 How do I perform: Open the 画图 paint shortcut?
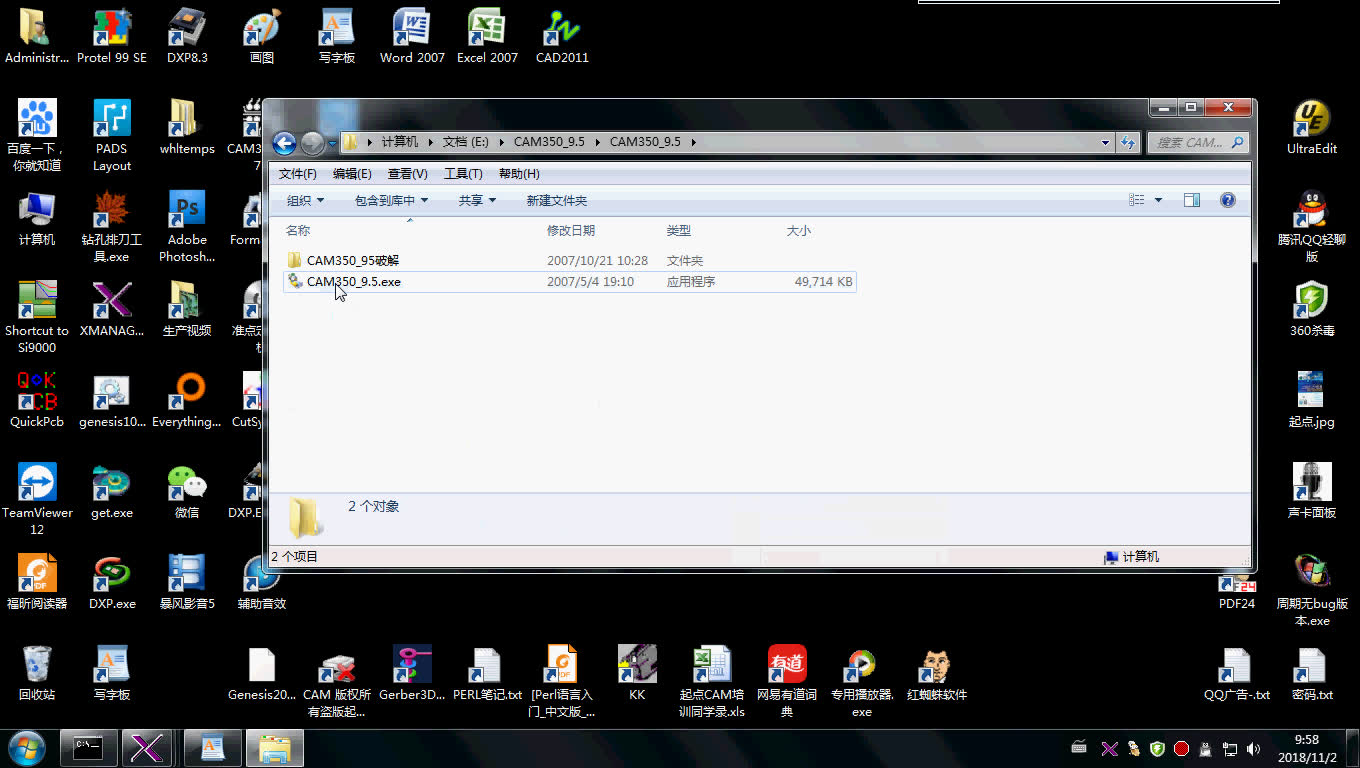[262, 37]
